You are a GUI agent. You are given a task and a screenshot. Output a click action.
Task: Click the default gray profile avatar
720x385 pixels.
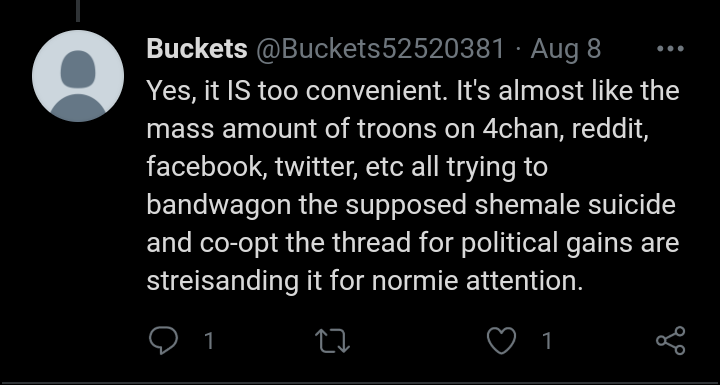[78, 76]
